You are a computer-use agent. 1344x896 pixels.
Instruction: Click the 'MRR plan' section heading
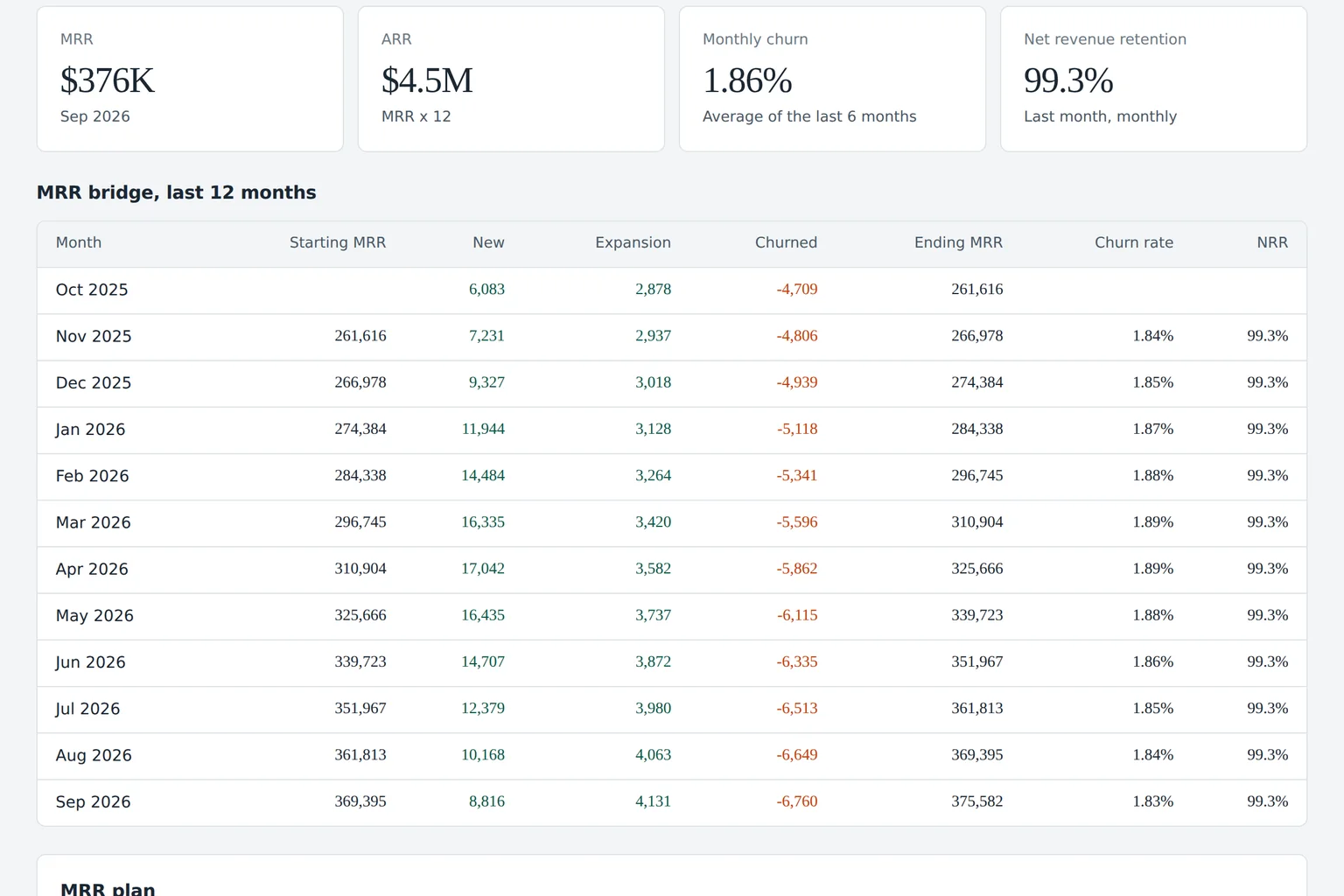click(108, 888)
